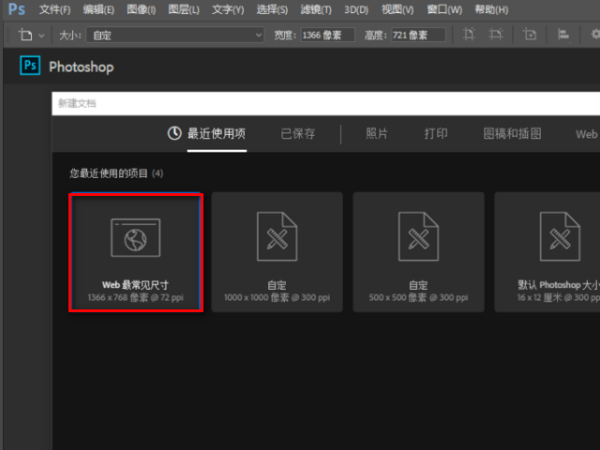Click the 宽度 width field showing 1366 像素

point(328,35)
